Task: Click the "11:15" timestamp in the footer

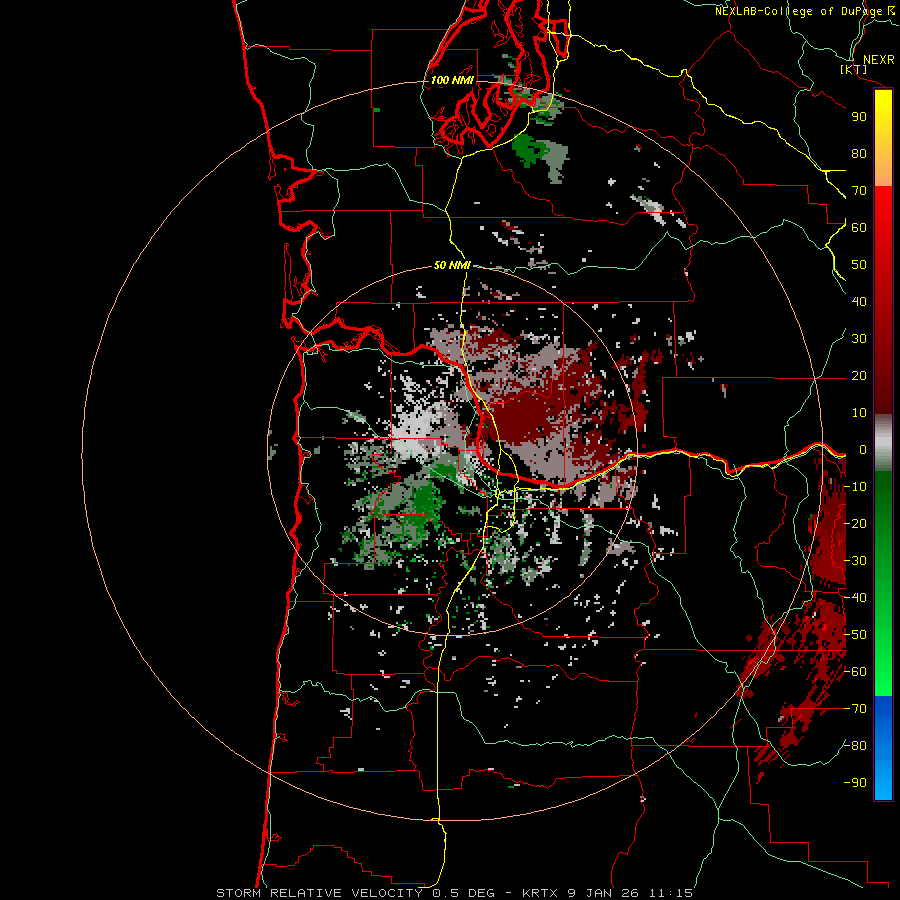Action: tap(671, 893)
